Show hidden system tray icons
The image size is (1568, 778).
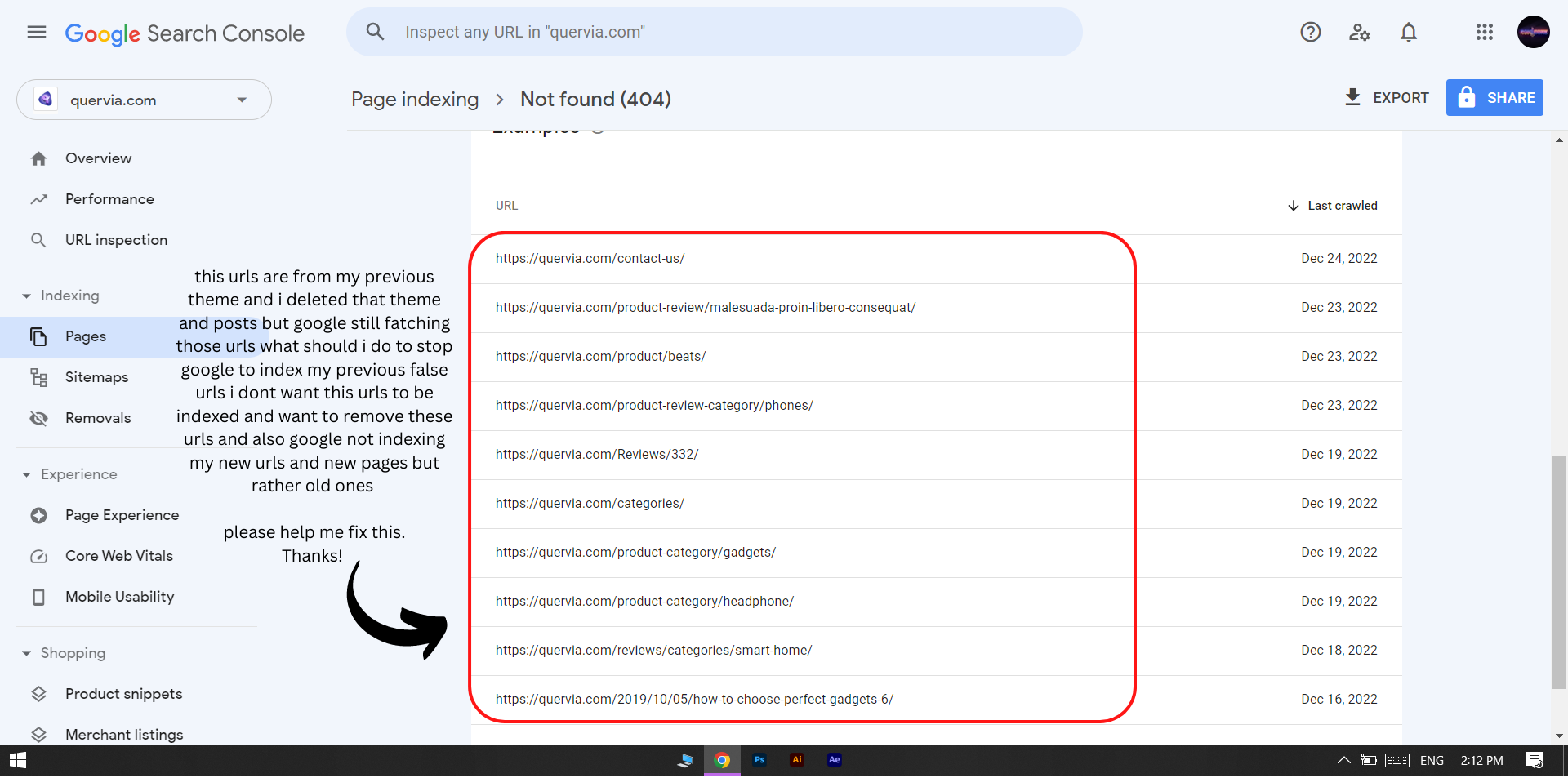(x=1343, y=760)
